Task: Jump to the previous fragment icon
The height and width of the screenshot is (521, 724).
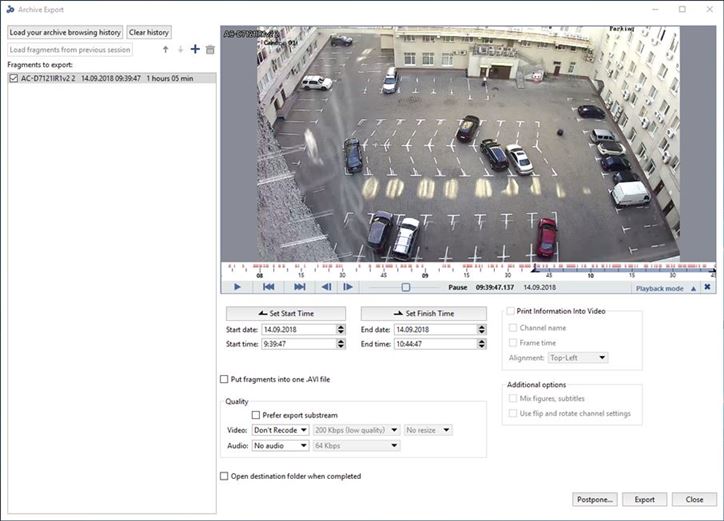Action: point(268,287)
